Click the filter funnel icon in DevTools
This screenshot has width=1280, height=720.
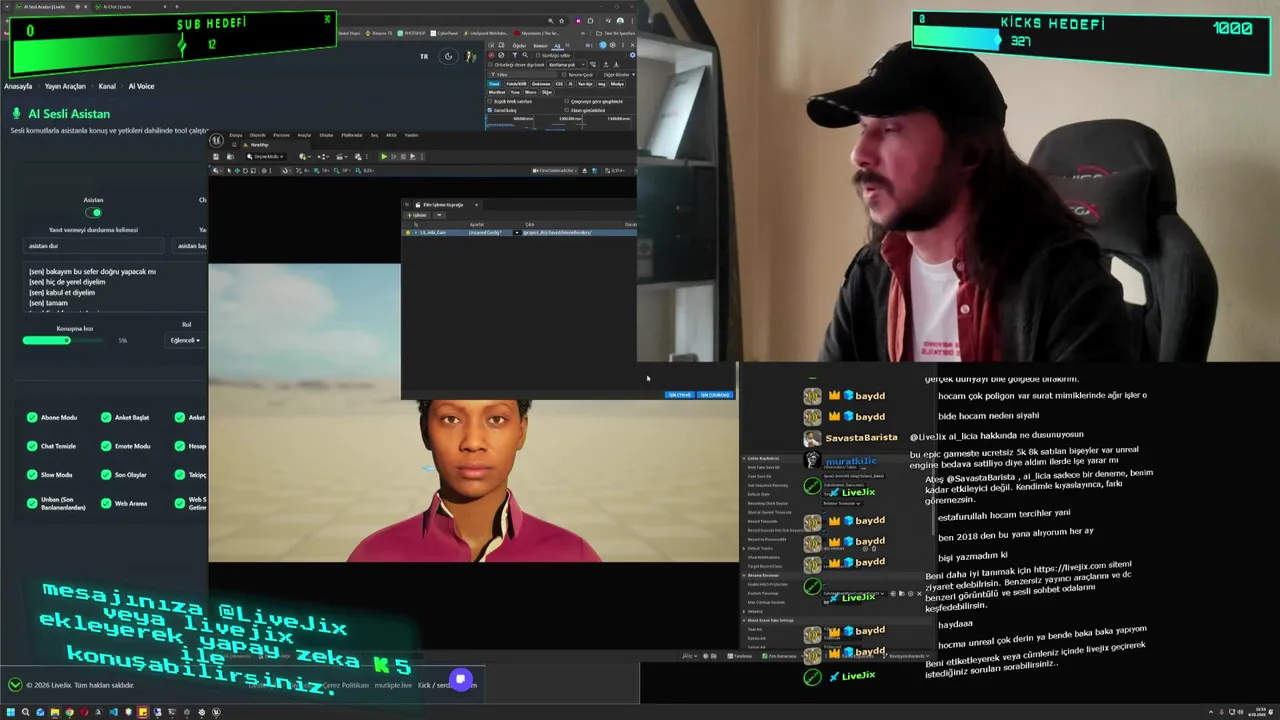515,55
